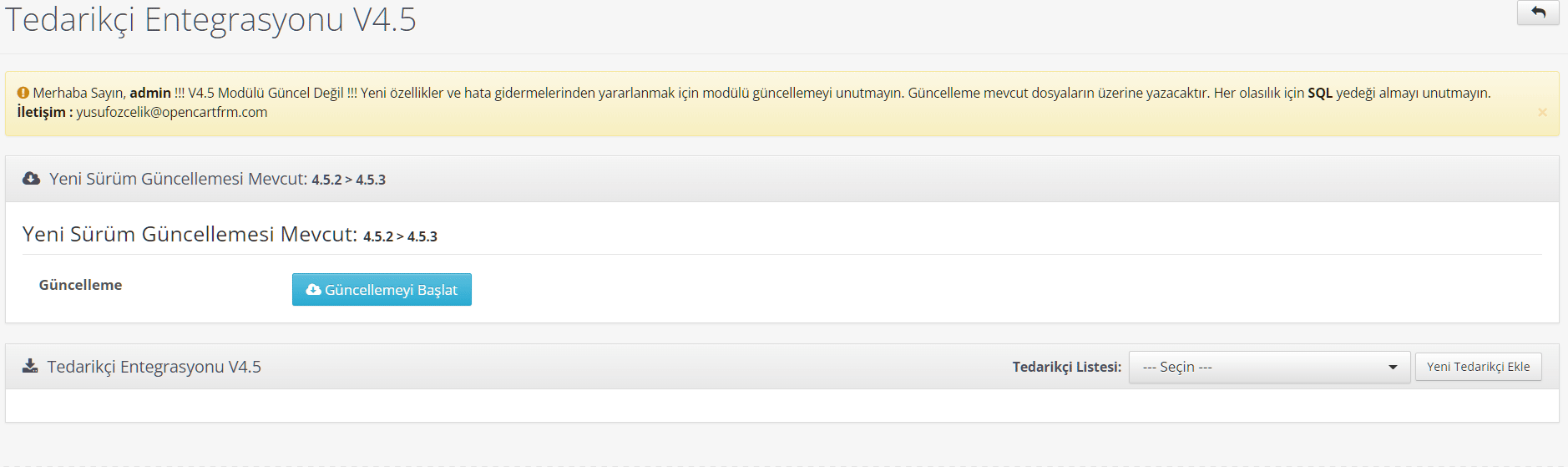The image size is (1568, 467).
Task: Click the orange warning icon in the alert
Action: (23, 93)
